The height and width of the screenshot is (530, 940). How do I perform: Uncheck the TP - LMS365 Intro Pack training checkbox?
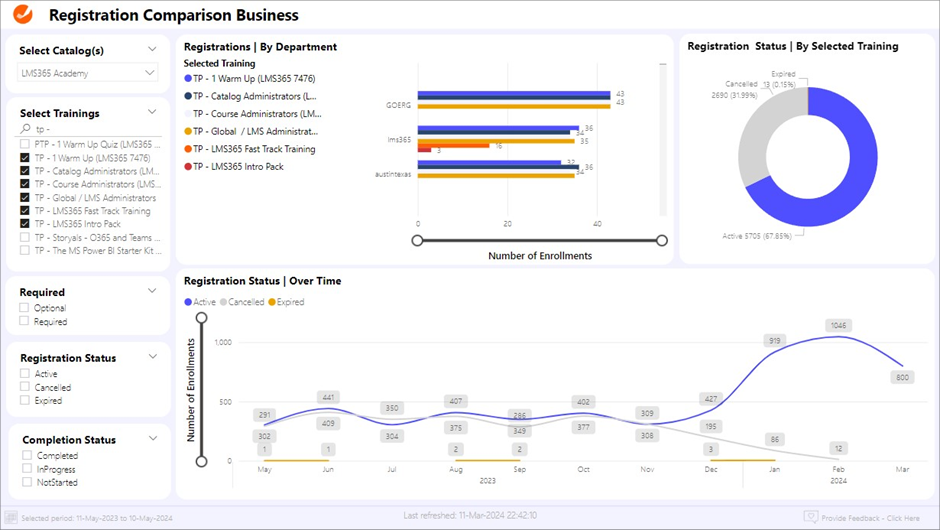[25, 224]
